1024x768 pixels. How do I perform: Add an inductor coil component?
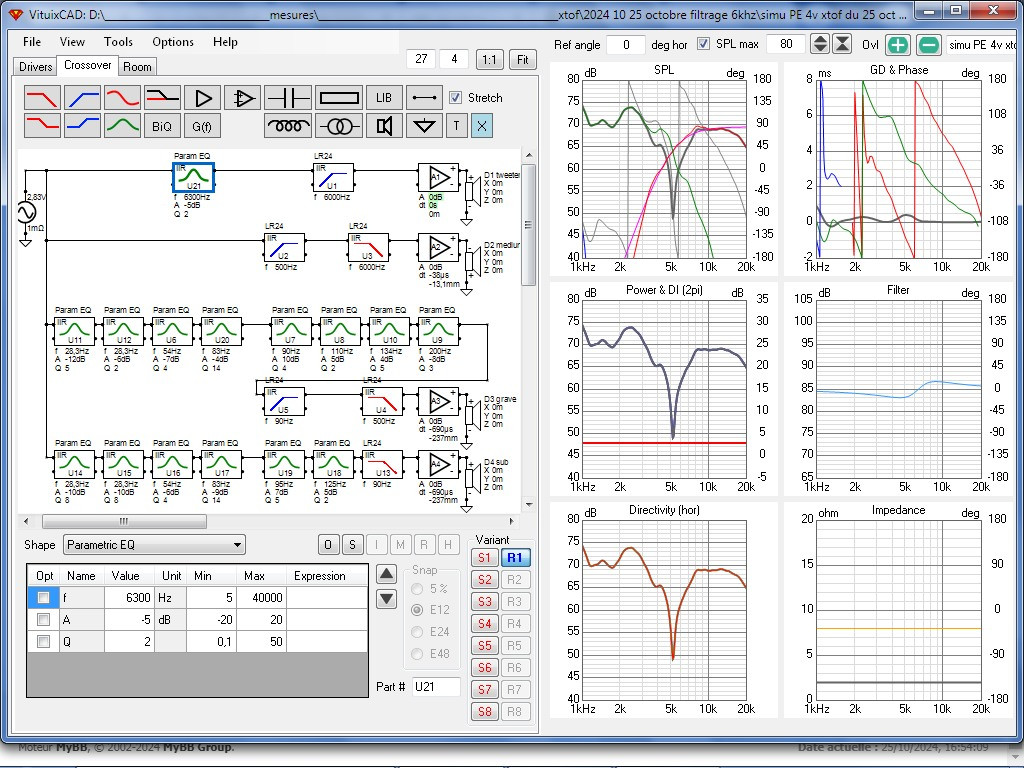pos(287,126)
